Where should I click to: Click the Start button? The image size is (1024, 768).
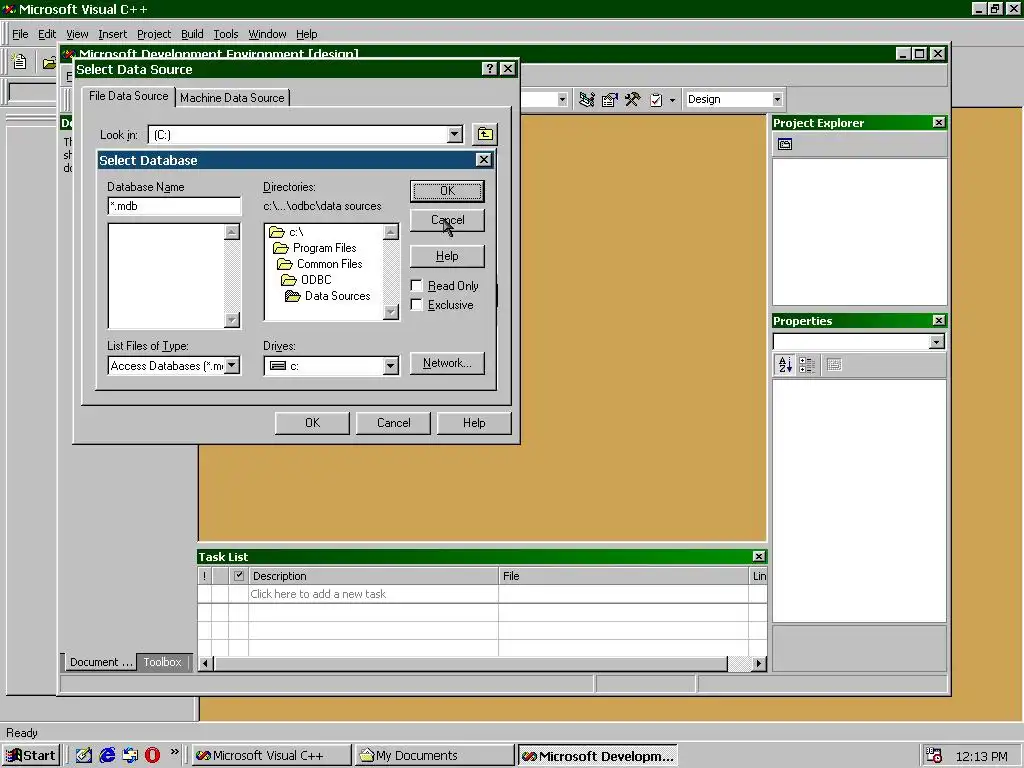[x=31, y=756]
